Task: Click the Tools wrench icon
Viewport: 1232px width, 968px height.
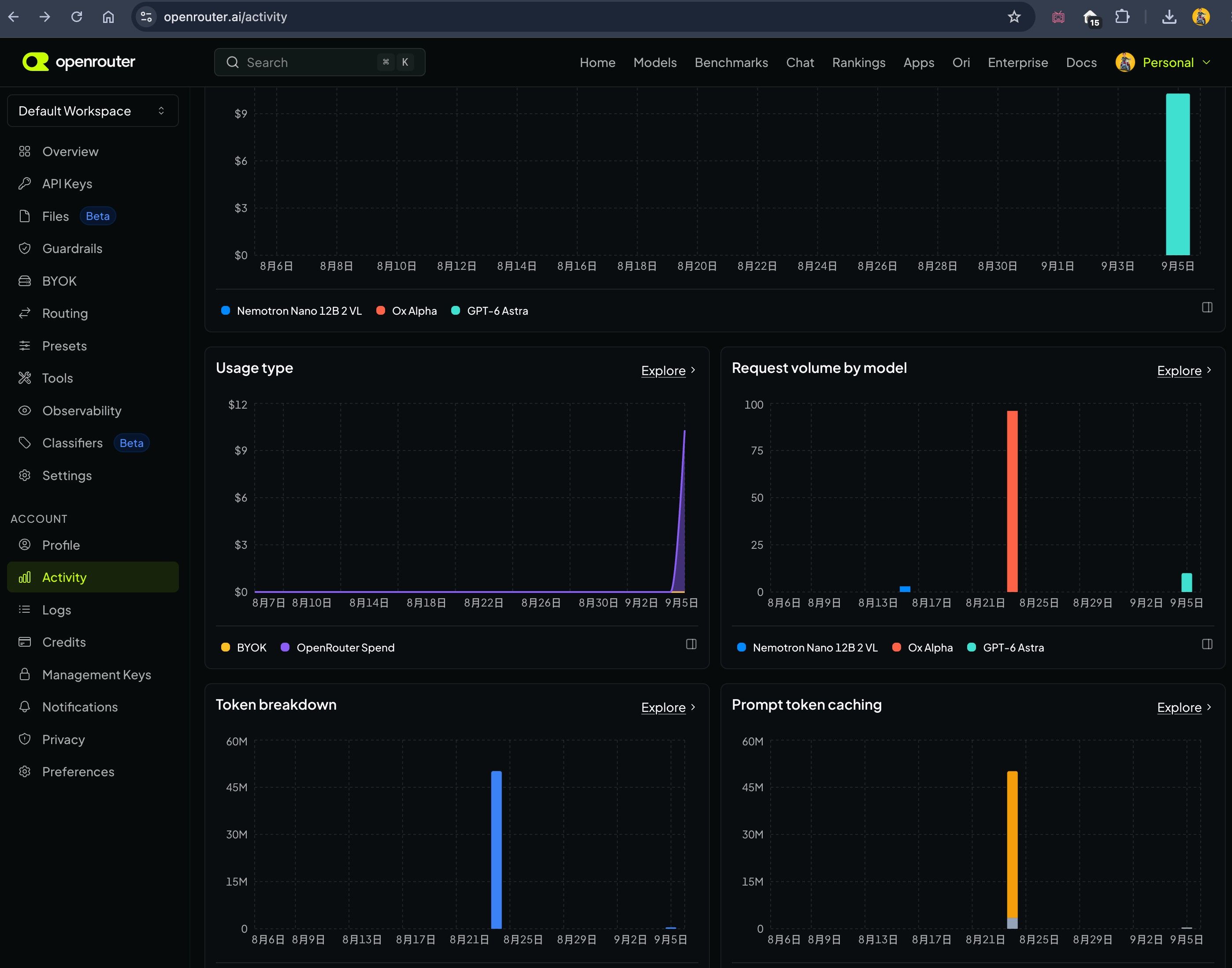Action: click(24, 378)
